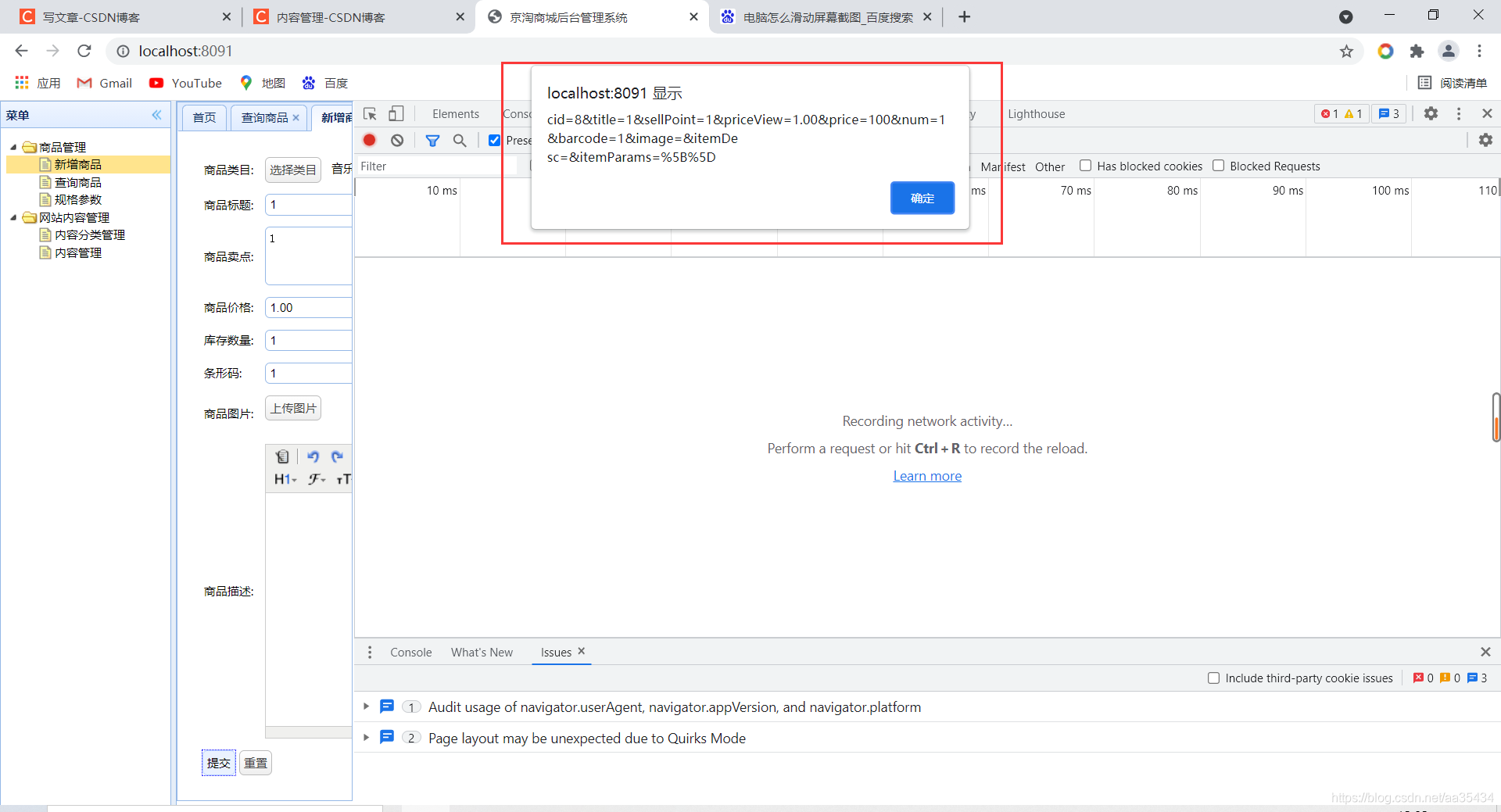The image size is (1501, 812).
Task: Collapse the 菜单 side panel with the chevron icon
Action: (157, 115)
